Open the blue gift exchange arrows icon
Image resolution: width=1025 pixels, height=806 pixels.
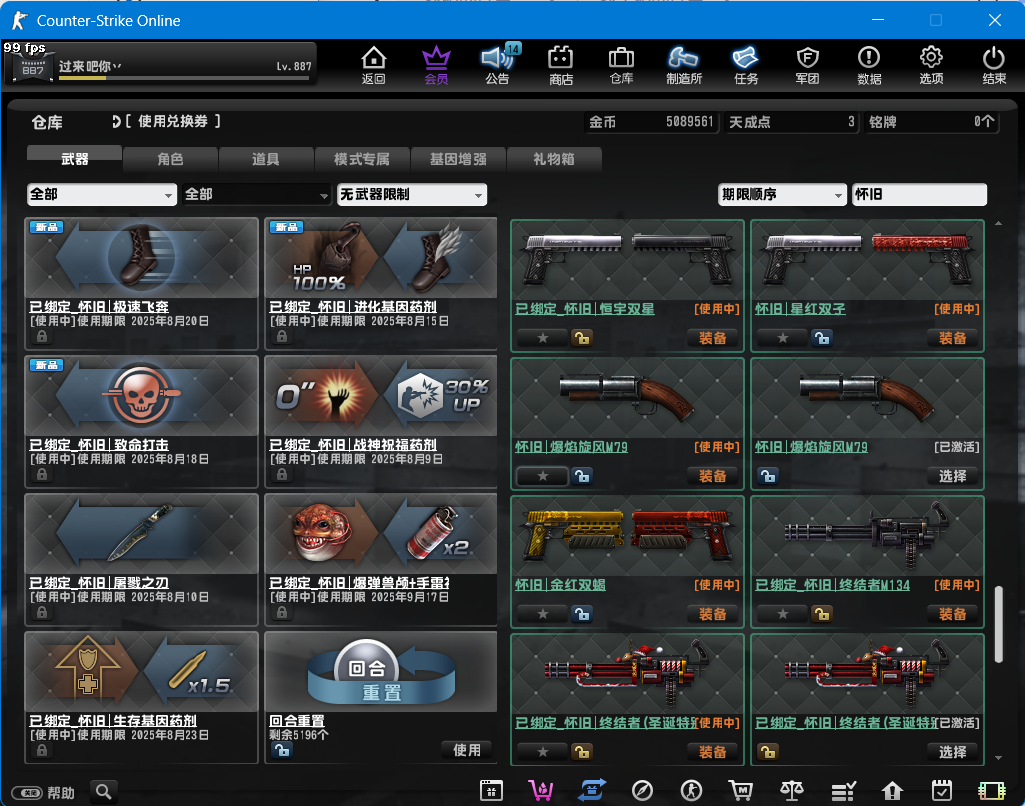coord(592,790)
